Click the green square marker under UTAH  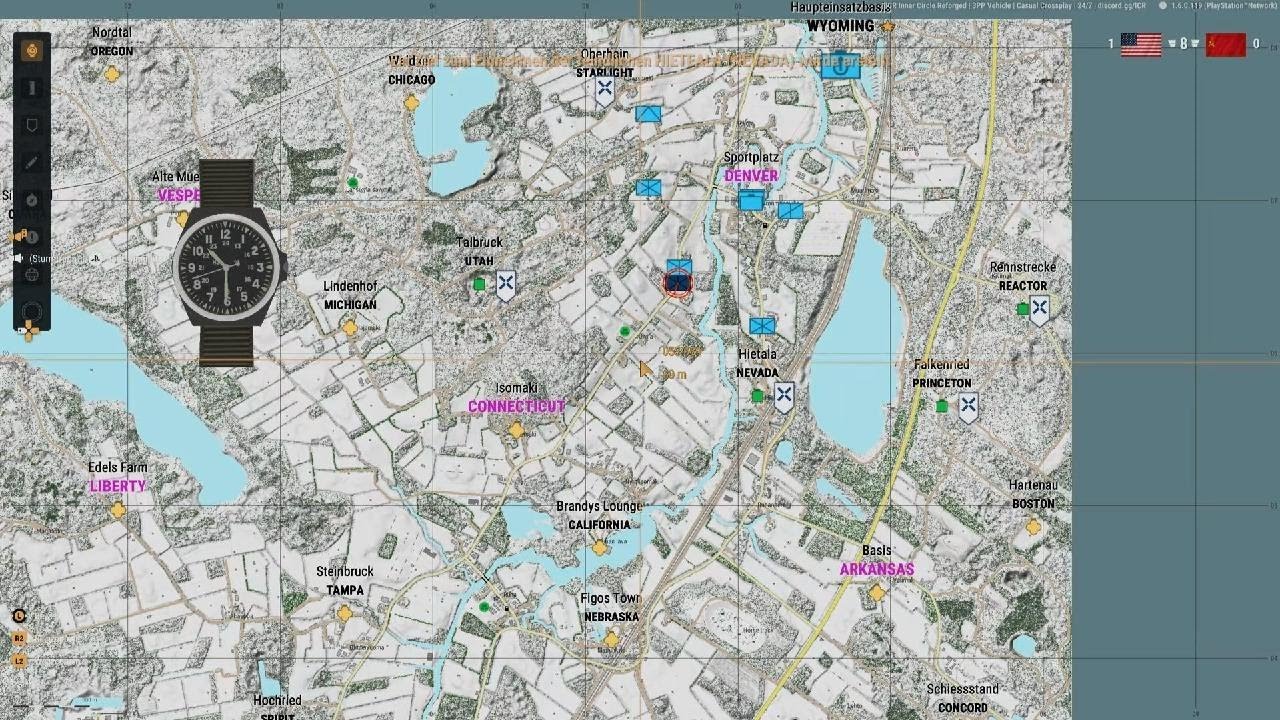pos(479,285)
